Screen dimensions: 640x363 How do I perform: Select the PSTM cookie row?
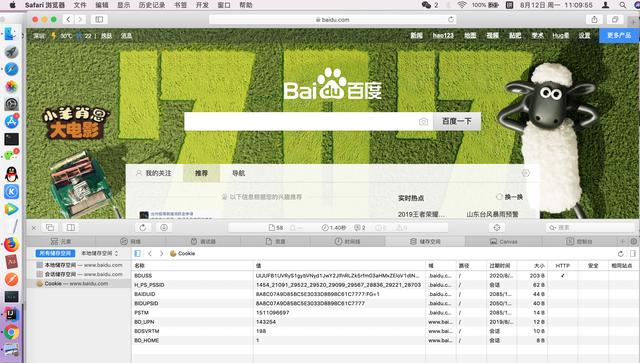coord(386,312)
